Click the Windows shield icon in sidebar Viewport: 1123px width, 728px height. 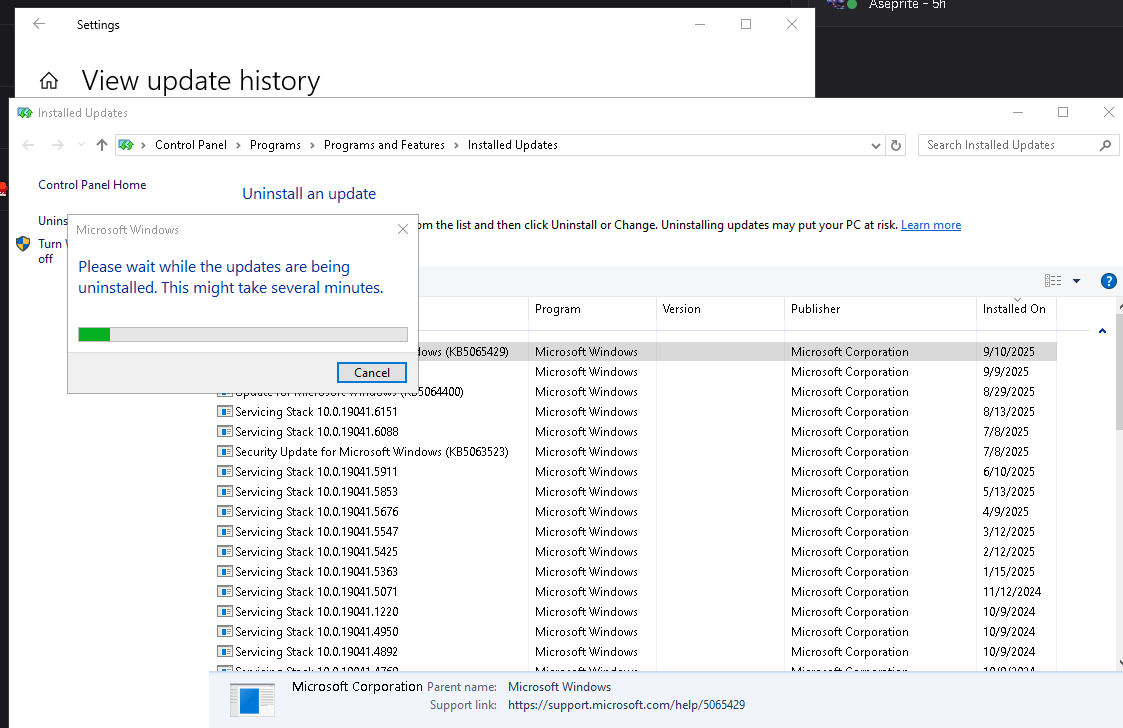[x=23, y=244]
